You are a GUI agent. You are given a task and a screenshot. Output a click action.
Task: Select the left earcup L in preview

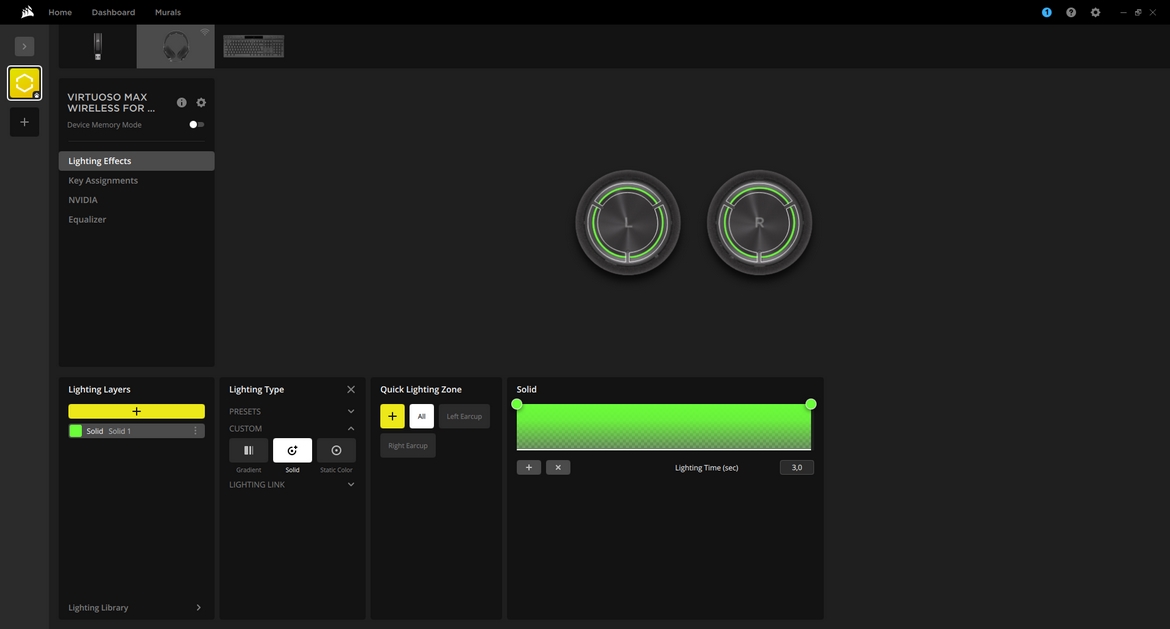pyautogui.click(x=628, y=222)
